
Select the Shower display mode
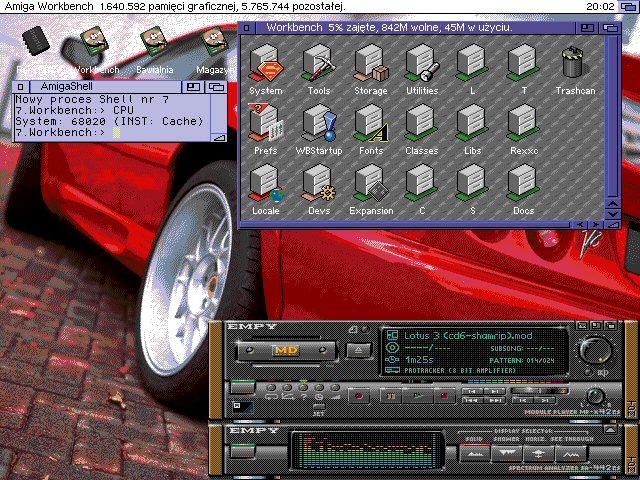pos(506,453)
